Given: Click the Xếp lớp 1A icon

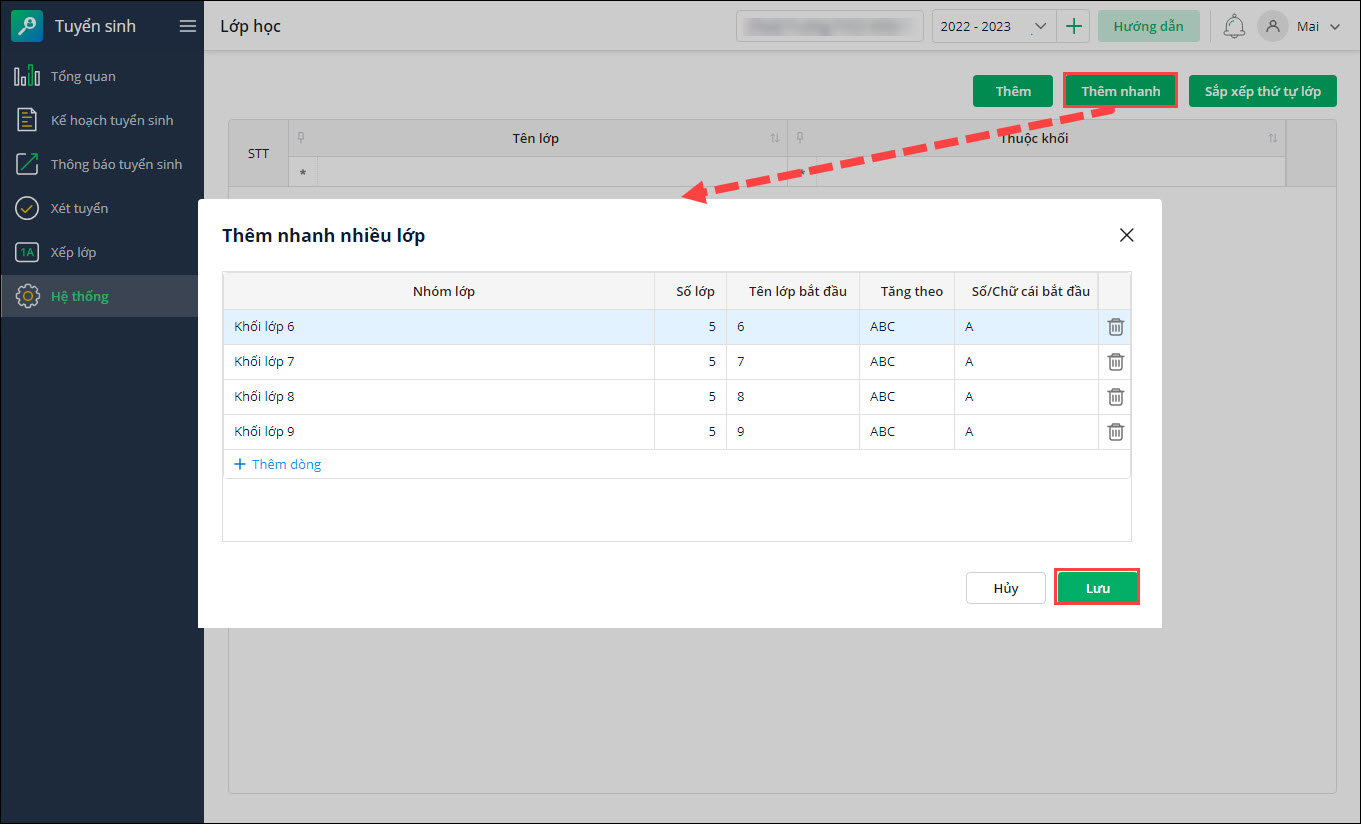Looking at the screenshot, I should (27, 252).
